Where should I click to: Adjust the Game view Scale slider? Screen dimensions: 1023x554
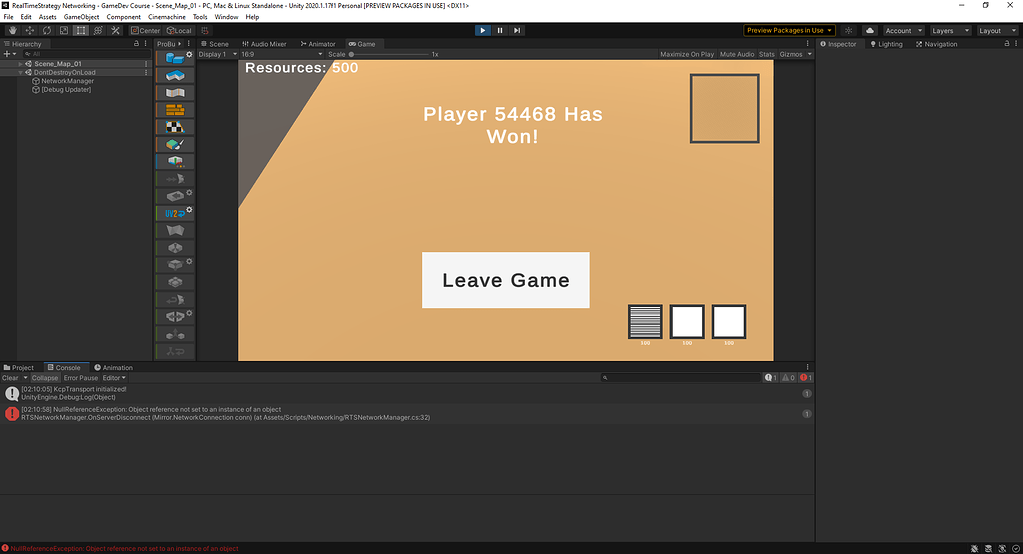pos(389,54)
